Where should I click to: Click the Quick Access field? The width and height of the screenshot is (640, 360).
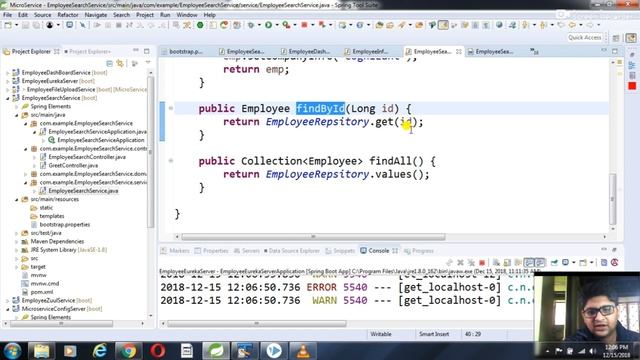click(585, 37)
